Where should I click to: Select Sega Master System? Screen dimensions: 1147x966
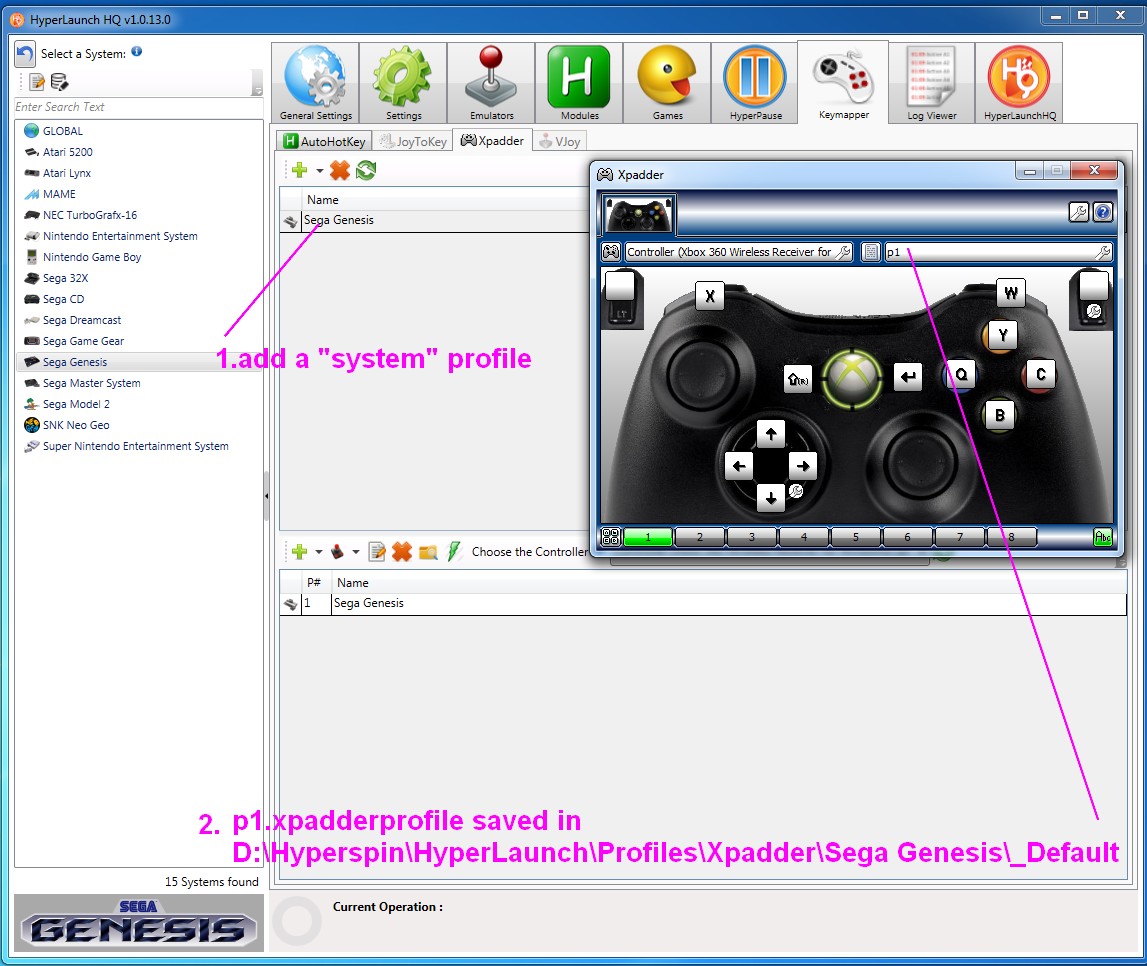point(91,383)
